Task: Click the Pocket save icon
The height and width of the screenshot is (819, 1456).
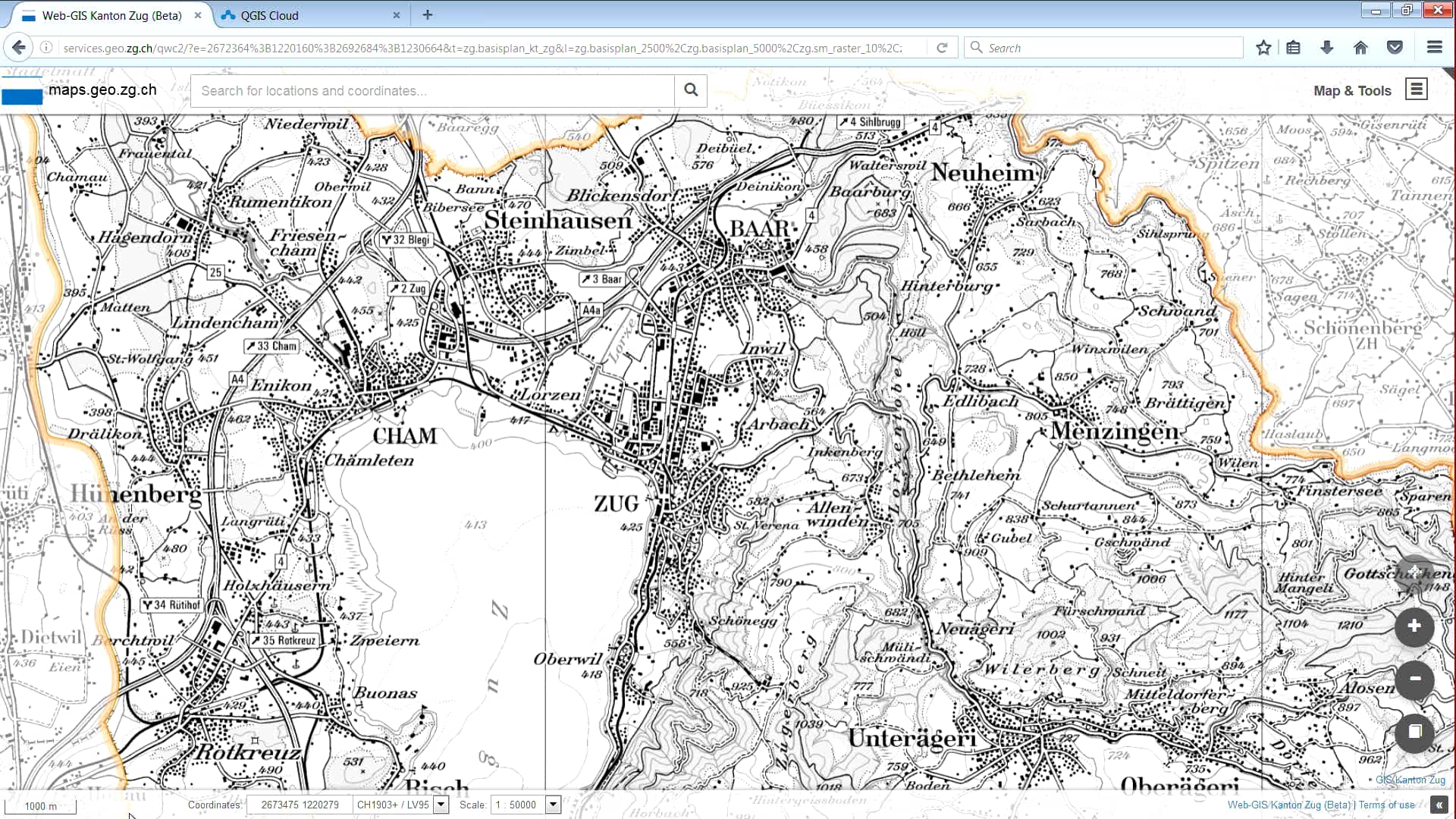Action: (x=1395, y=48)
